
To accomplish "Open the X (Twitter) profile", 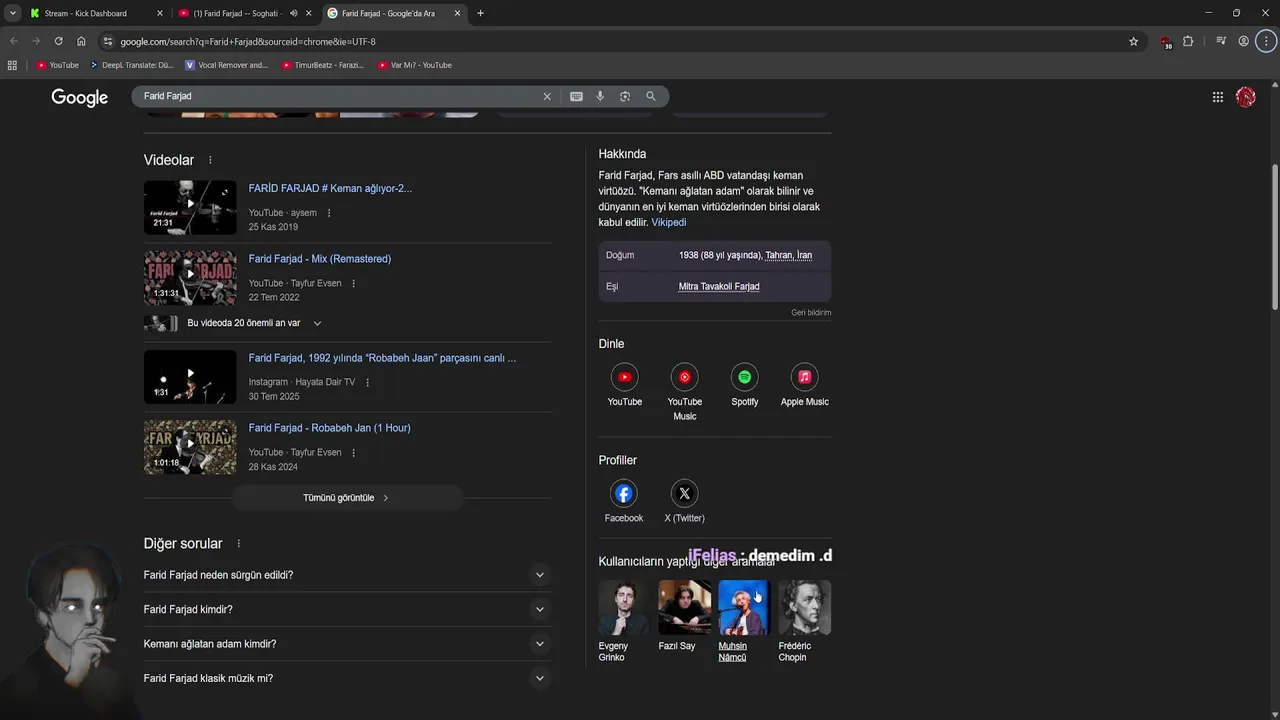I will [x=685, y=493].
